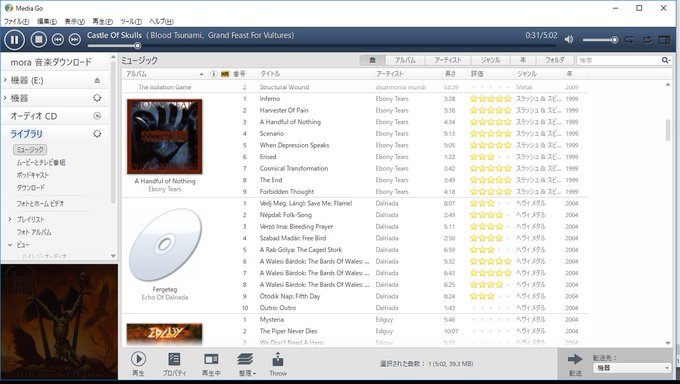The height and width of the screenshot is (384, 680).
Task: Click the disc icon beside オーディオ CD
Action: (97, 116)
